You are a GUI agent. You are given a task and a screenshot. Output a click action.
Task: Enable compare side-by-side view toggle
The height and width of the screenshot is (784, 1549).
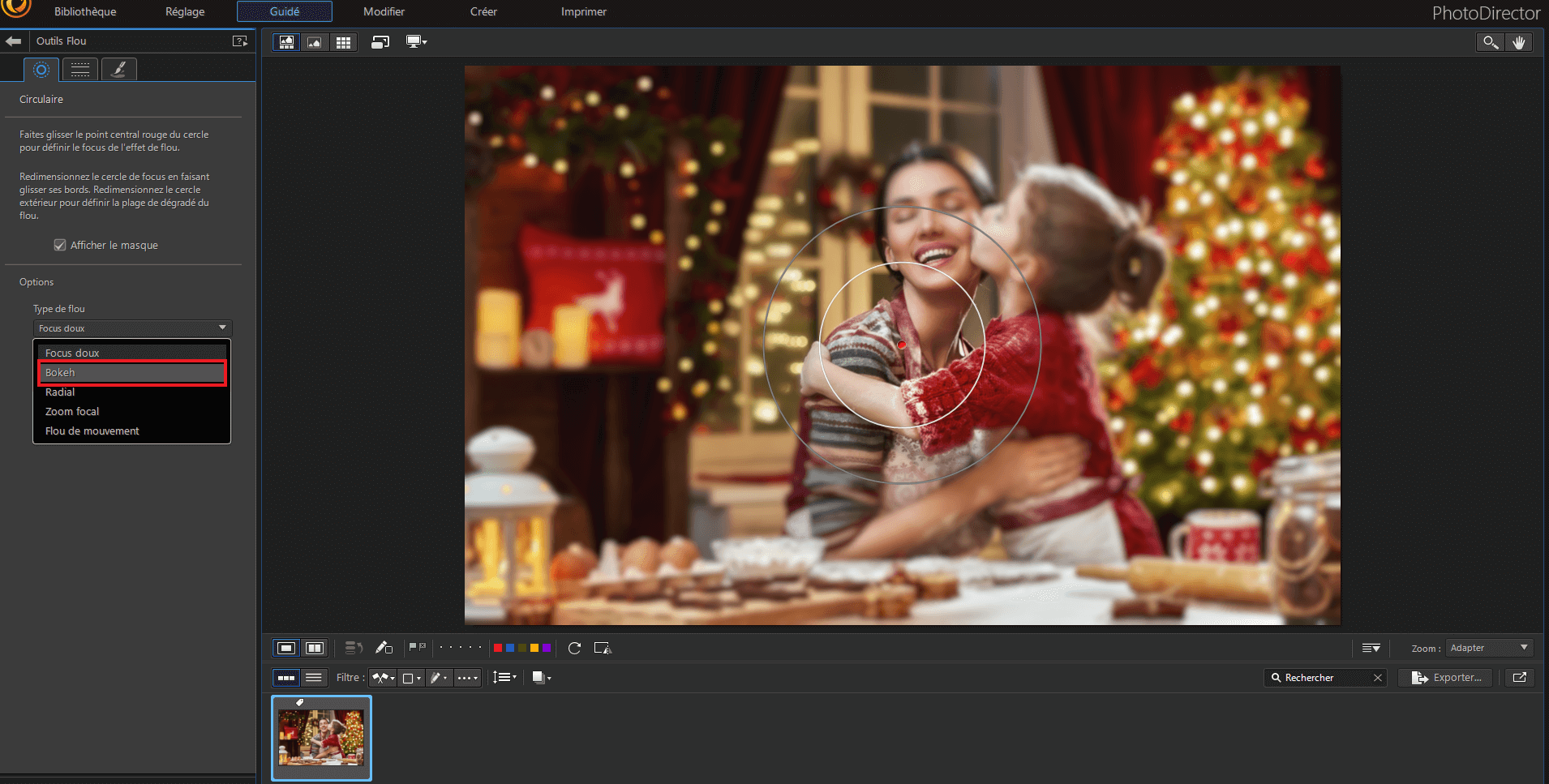(315, 648)
